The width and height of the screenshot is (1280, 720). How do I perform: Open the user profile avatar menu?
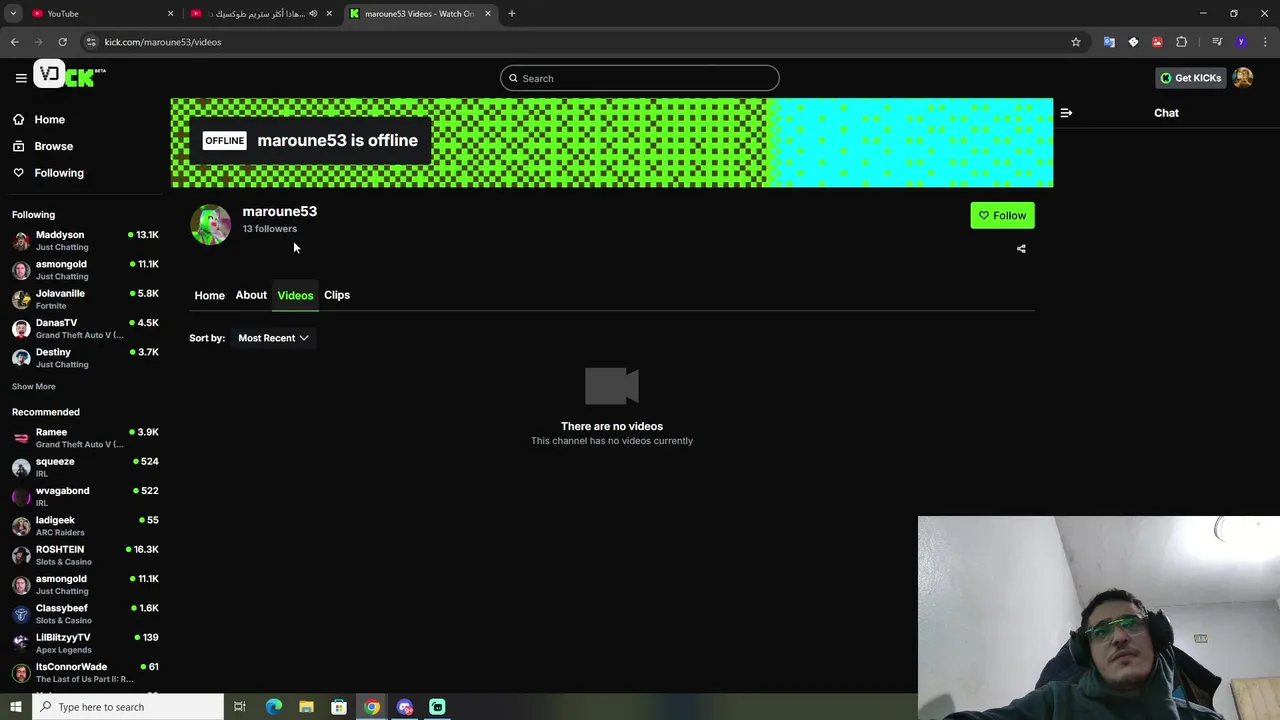[x=1243, y=78]
